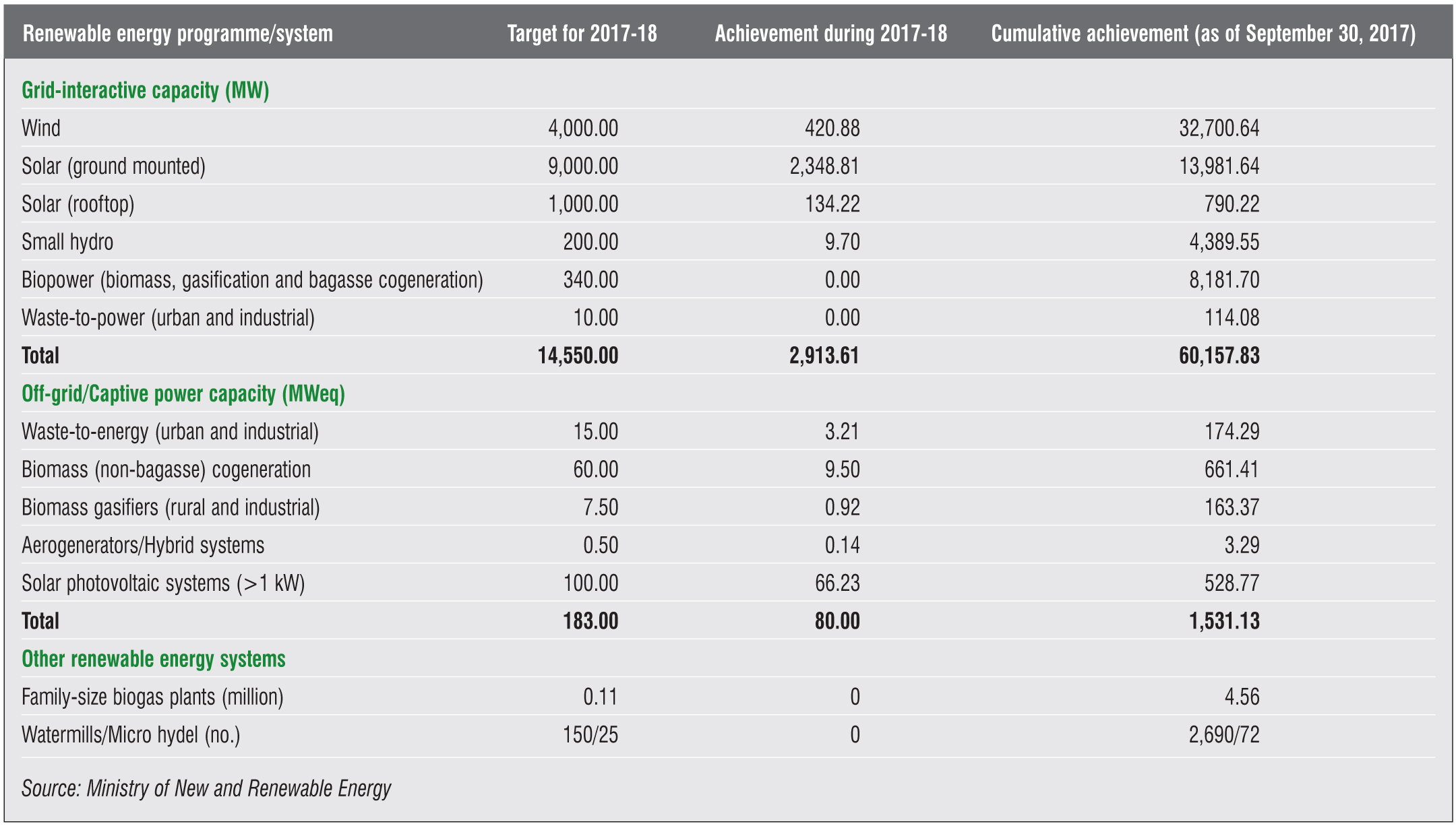The width and height of the screenshot is (1456, 826).
Task: Click the 'Target for 2017-18' header
Action: coord(582,34)
